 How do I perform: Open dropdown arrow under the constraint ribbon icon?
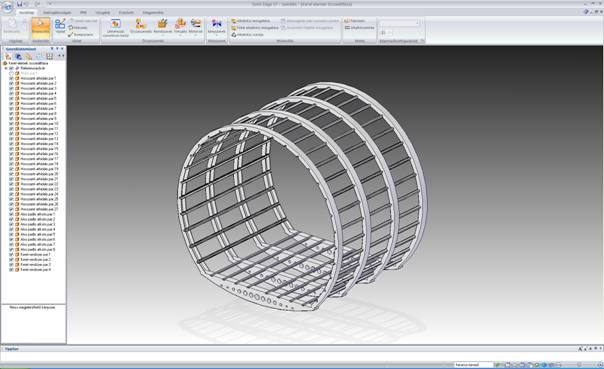[x=216, y=35]
